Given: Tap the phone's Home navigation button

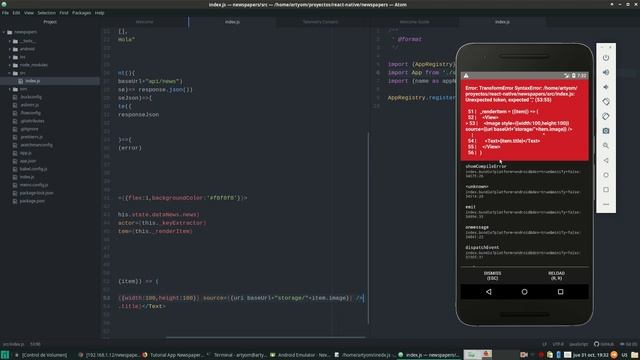Looking at the screenshot, I should pyautogui.click(x=524, y=292).
